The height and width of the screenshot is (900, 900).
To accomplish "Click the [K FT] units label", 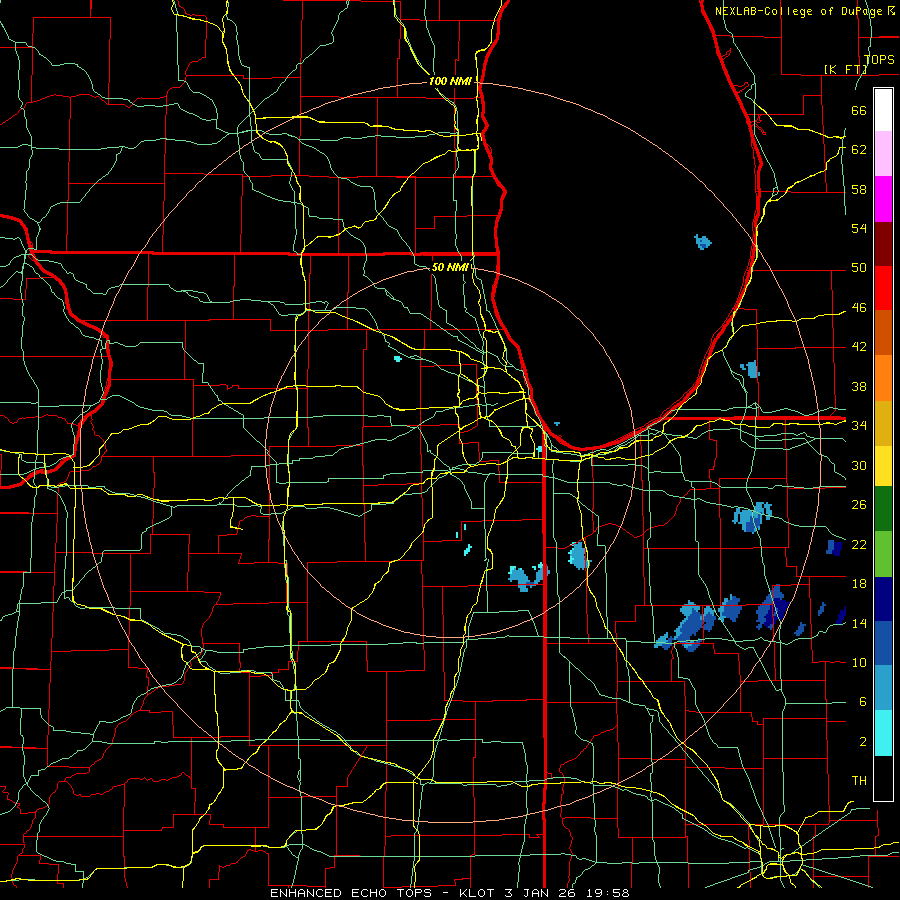I will [x=845, y=69].
